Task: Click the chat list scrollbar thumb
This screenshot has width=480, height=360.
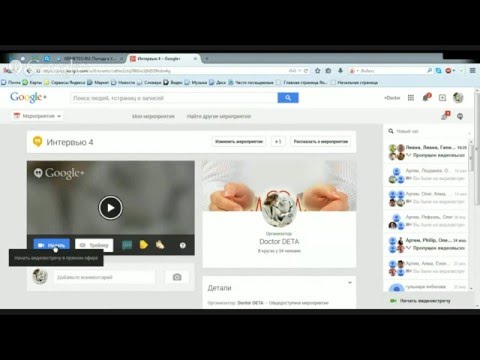Action: [x=471, y=158]
